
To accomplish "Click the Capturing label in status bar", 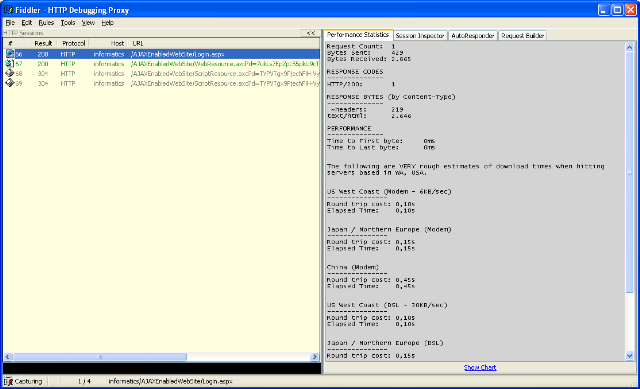I will pyautogui.click(x=28, y=381).
